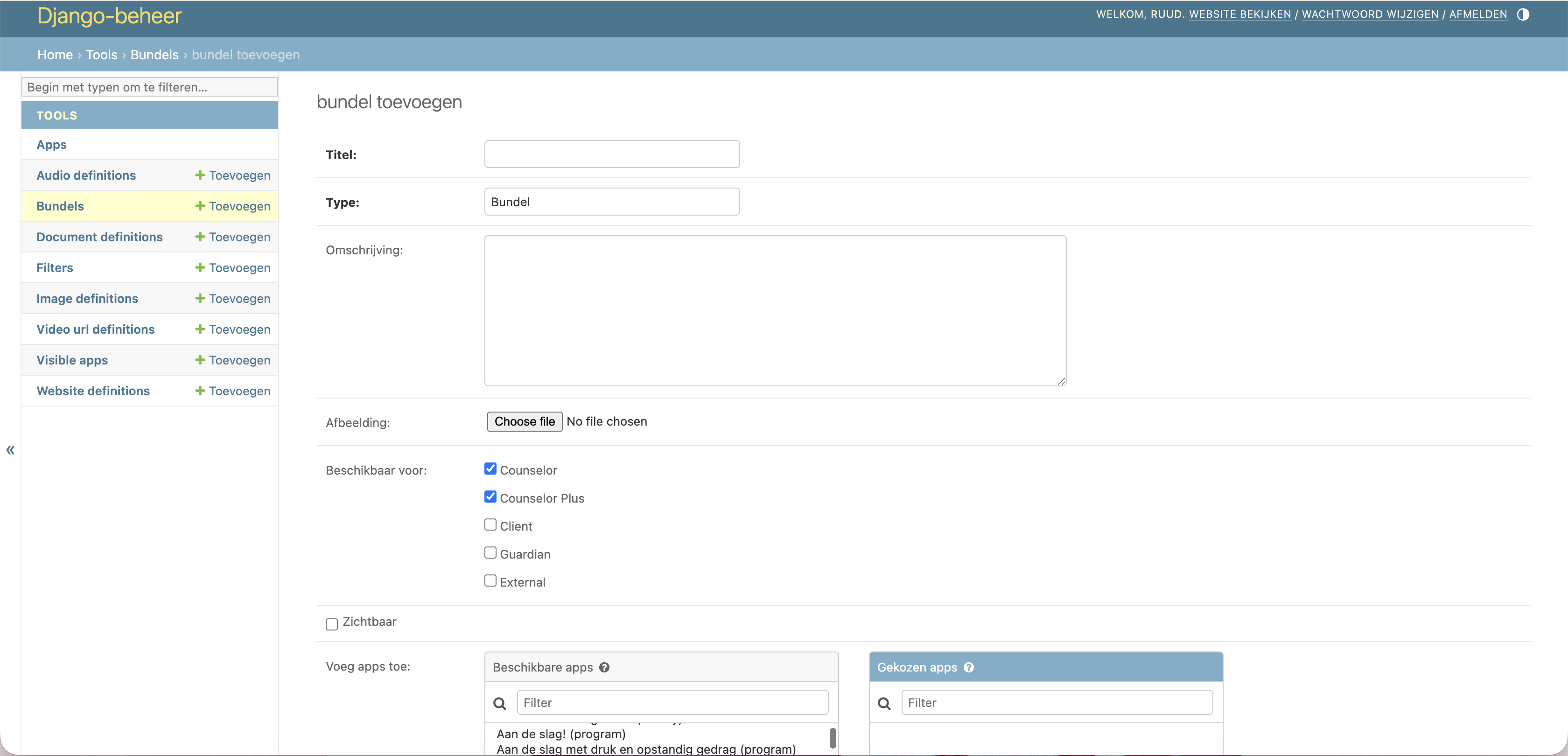Viewport: 1568px width, 756px height.
Task: Check the Zichtbaar checkbox
Action: click(332, 624)
